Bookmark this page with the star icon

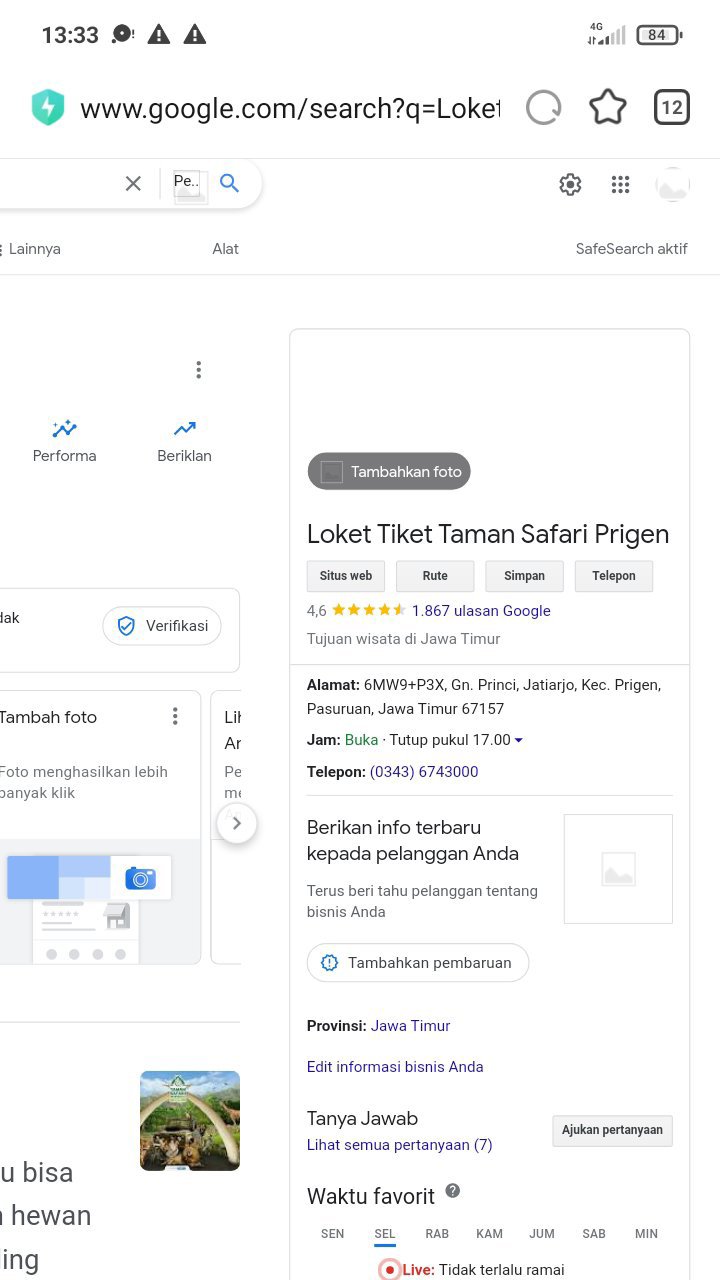point(607,108)
